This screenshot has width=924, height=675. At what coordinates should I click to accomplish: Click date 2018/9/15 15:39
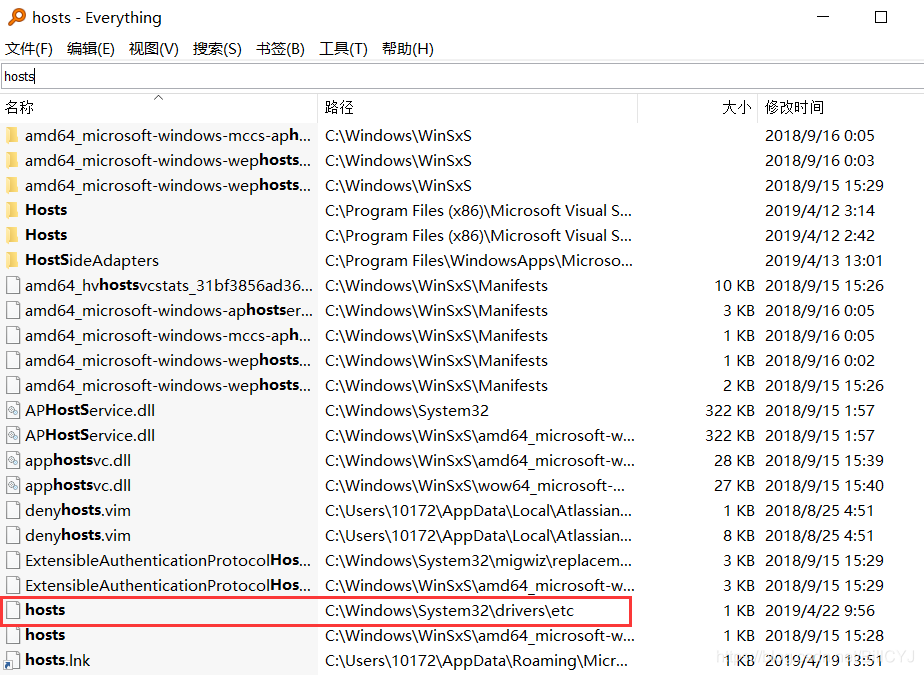824,460
